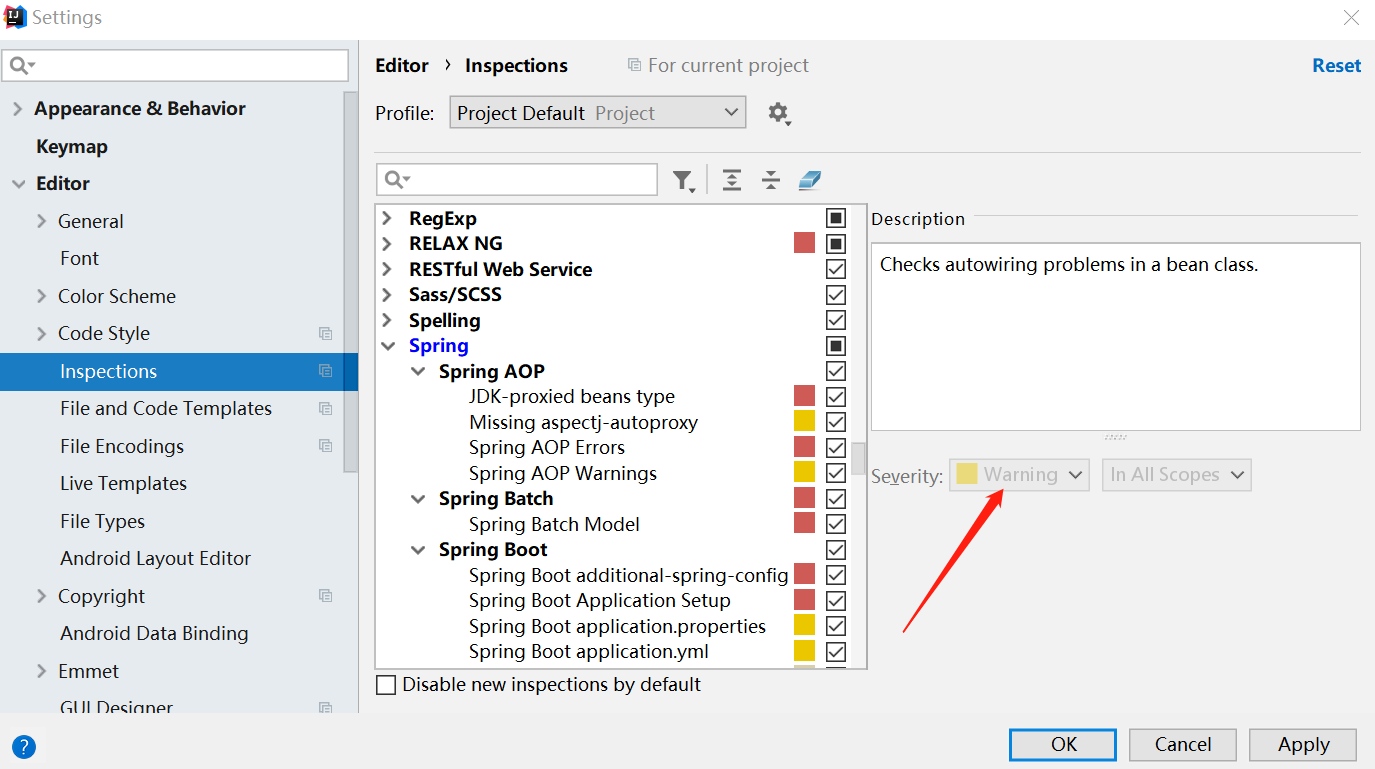Viewport: 1375px width, 769px height.
Task: Select Spring Boot application.properties inspection
Action: (617, 626)
